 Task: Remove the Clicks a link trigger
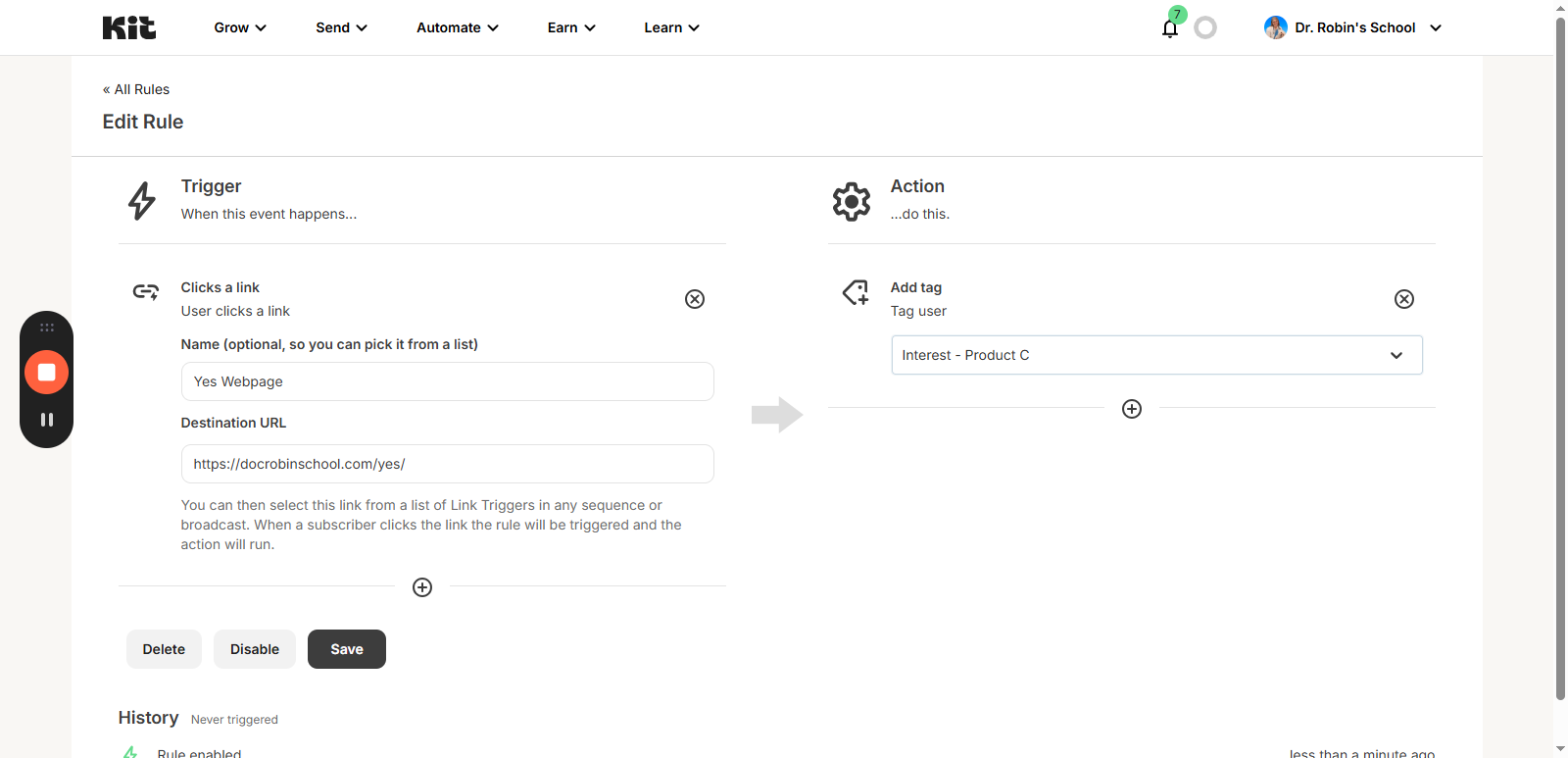pyautogui.click(x=694, y=299)
